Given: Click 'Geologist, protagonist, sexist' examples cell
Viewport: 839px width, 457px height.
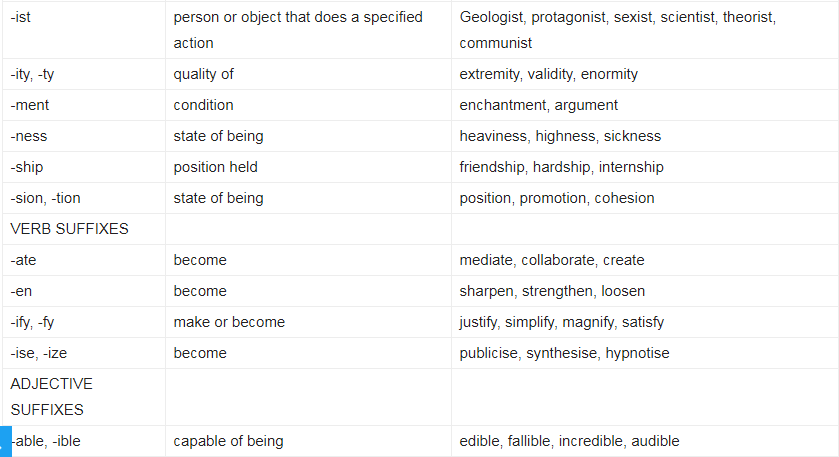Looking at the screenshot, I should [645, 30].
